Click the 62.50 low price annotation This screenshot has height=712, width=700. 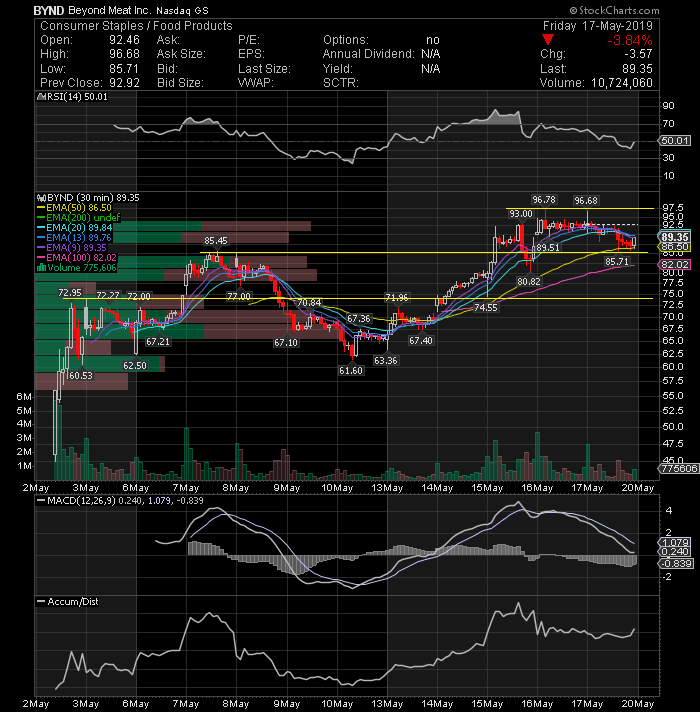(135, 366)
